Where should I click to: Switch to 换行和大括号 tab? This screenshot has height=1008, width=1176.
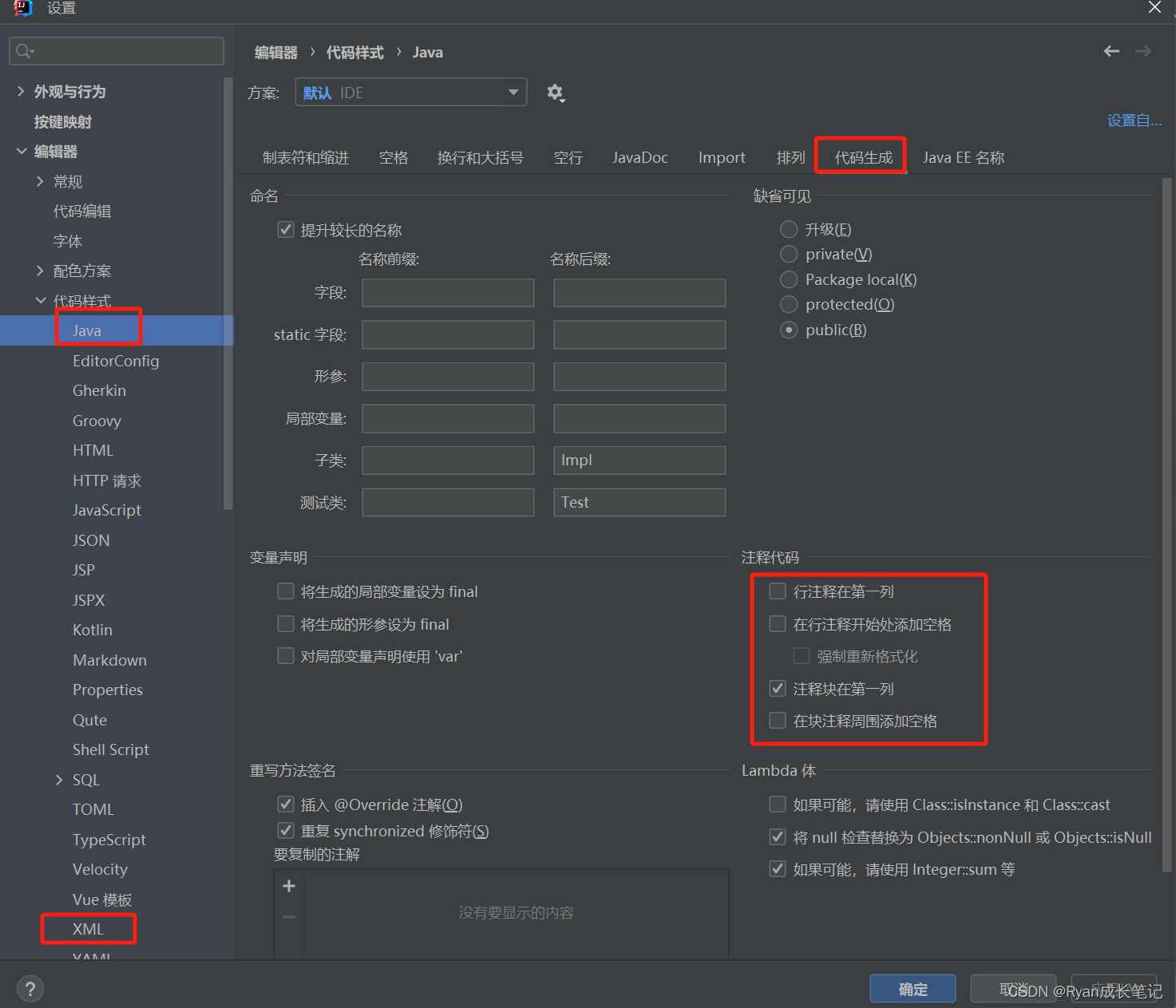481,158
